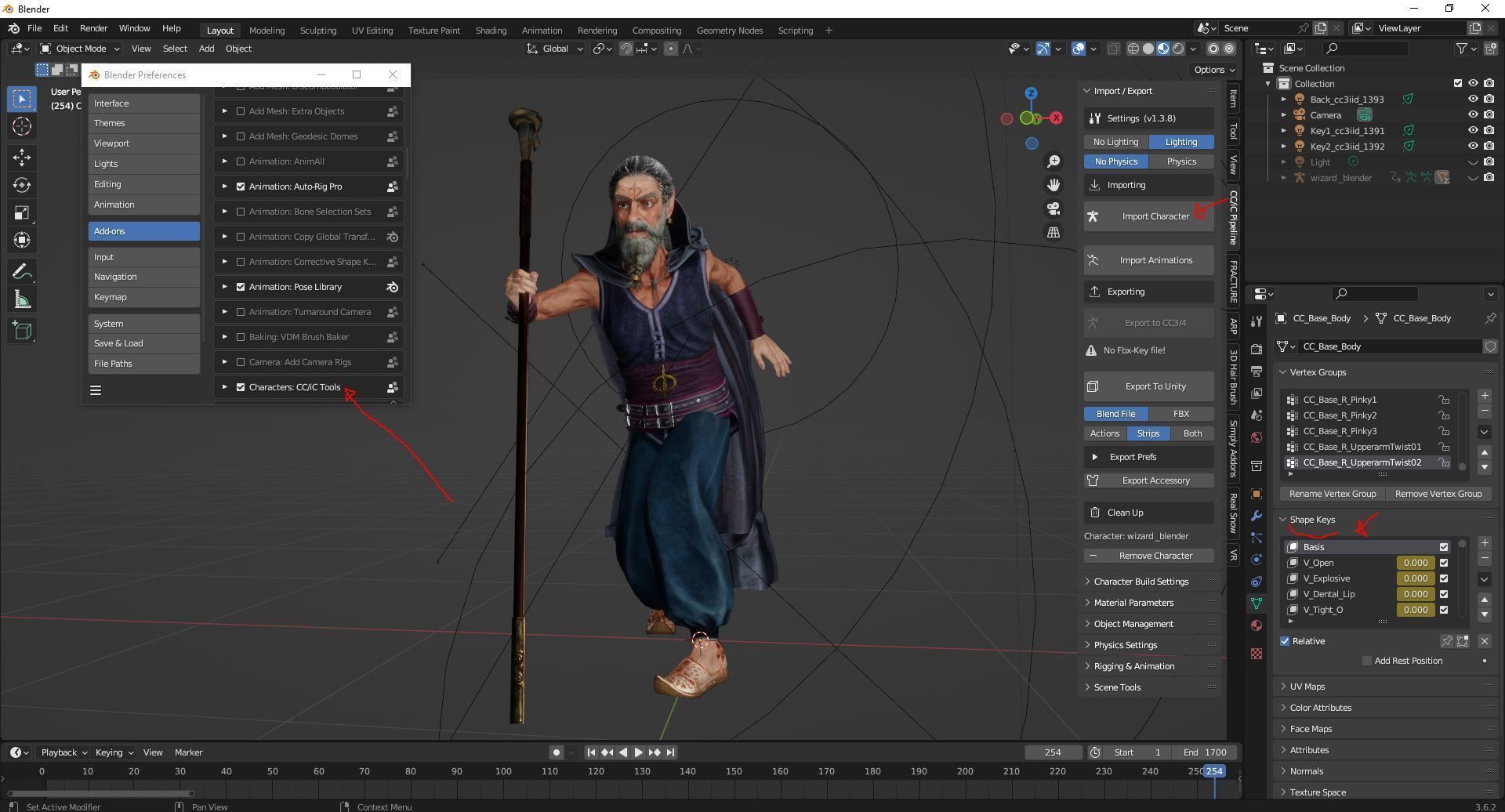Jump to timeline end frame
The image size is (1505, 812).
click(x=670, y=752)
